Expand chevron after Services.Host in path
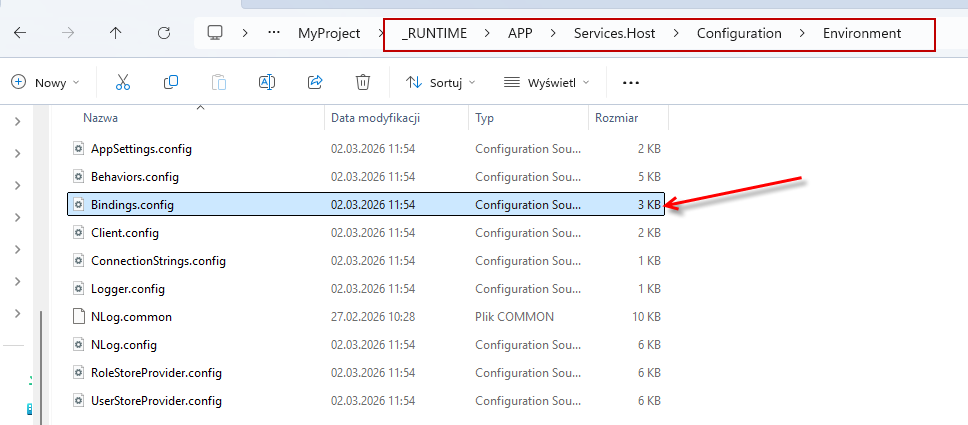Viewport: 968px width, 425px height. 676,33
